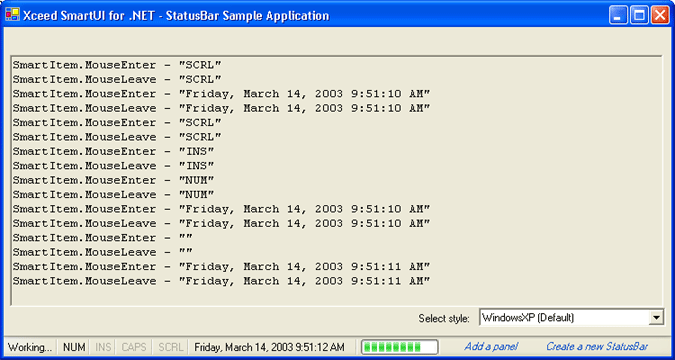This screenshot has height=360, width=675.
Task: Minimize the StatusBar Sample Application window
Action: click(618, 16)
